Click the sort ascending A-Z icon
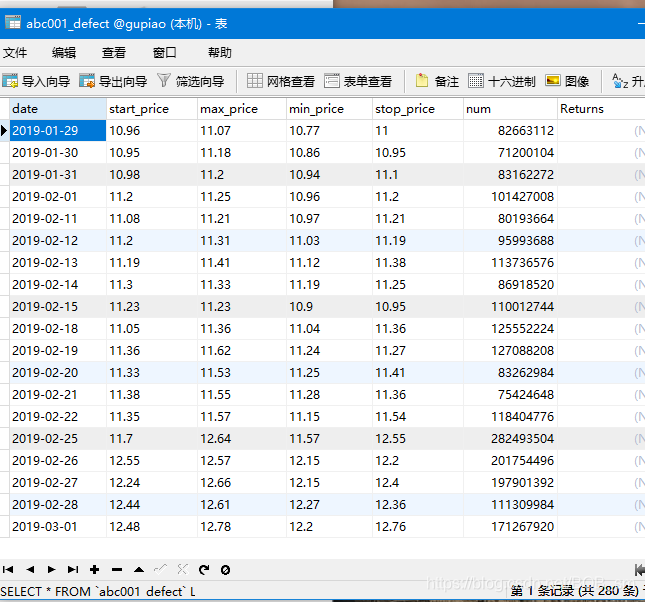 click(x=619, y=81)
